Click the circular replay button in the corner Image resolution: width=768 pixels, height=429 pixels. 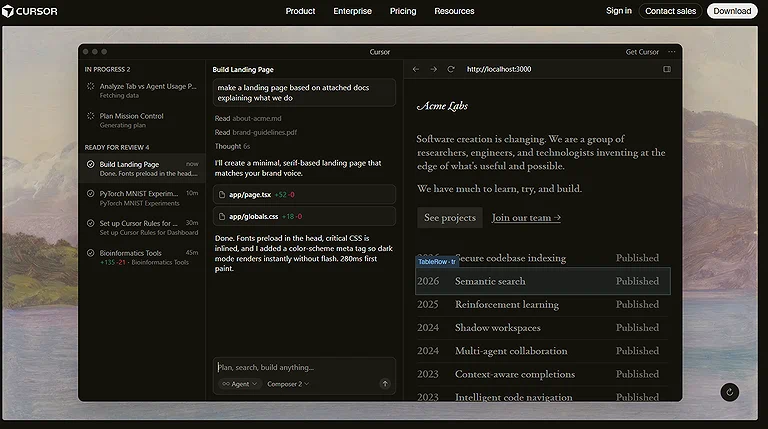(x=729, y=392)
